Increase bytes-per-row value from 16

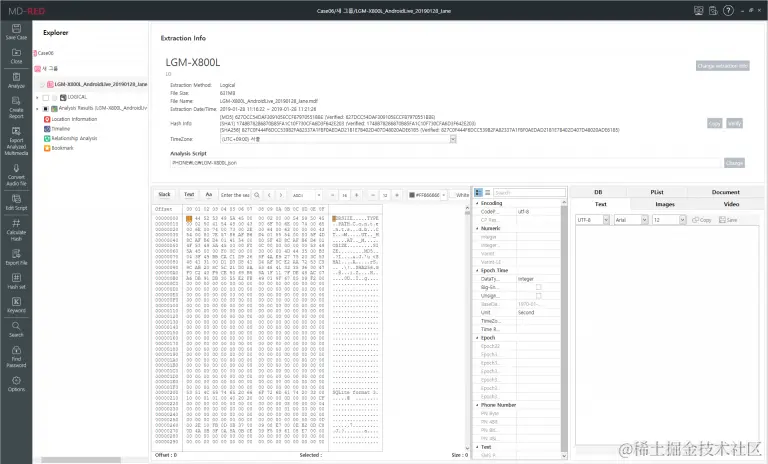click(x=357, y=195)
